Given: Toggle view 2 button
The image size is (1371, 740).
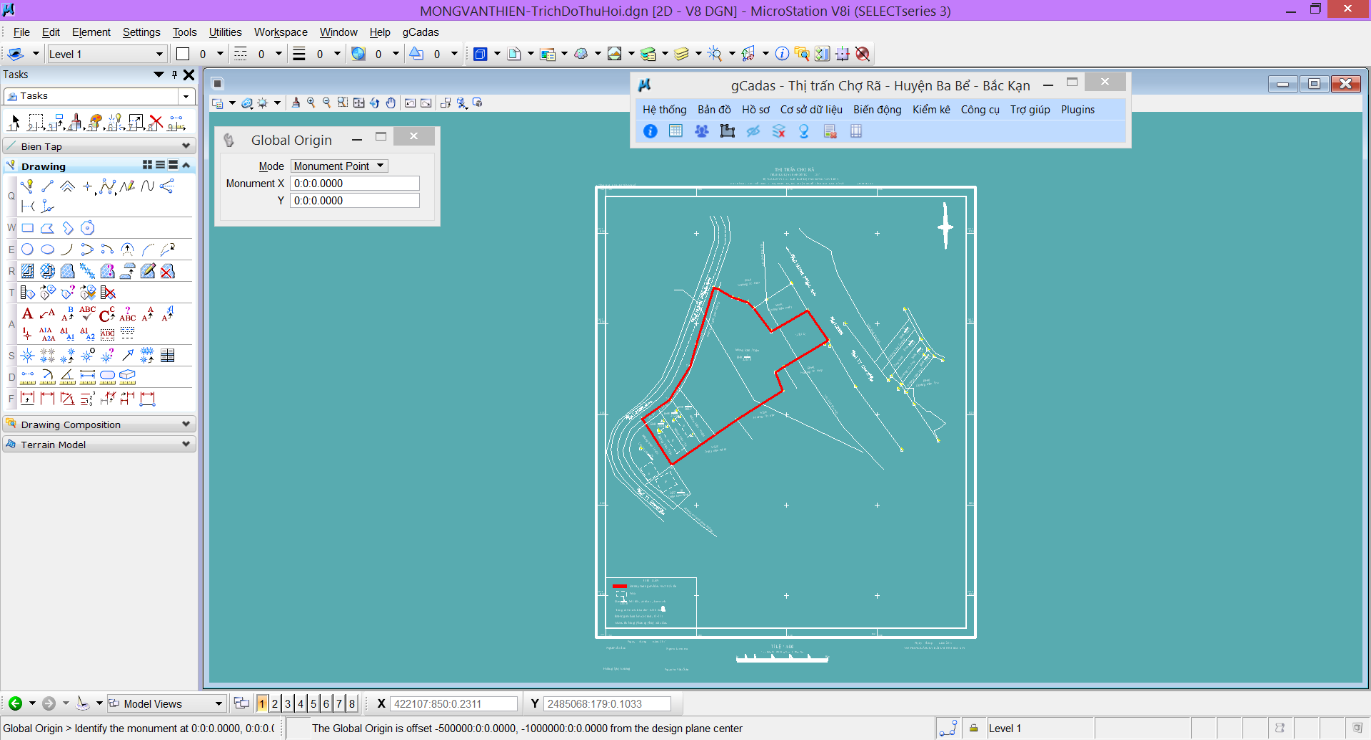Looking at the screenshot, I should [x=275, y=704].
